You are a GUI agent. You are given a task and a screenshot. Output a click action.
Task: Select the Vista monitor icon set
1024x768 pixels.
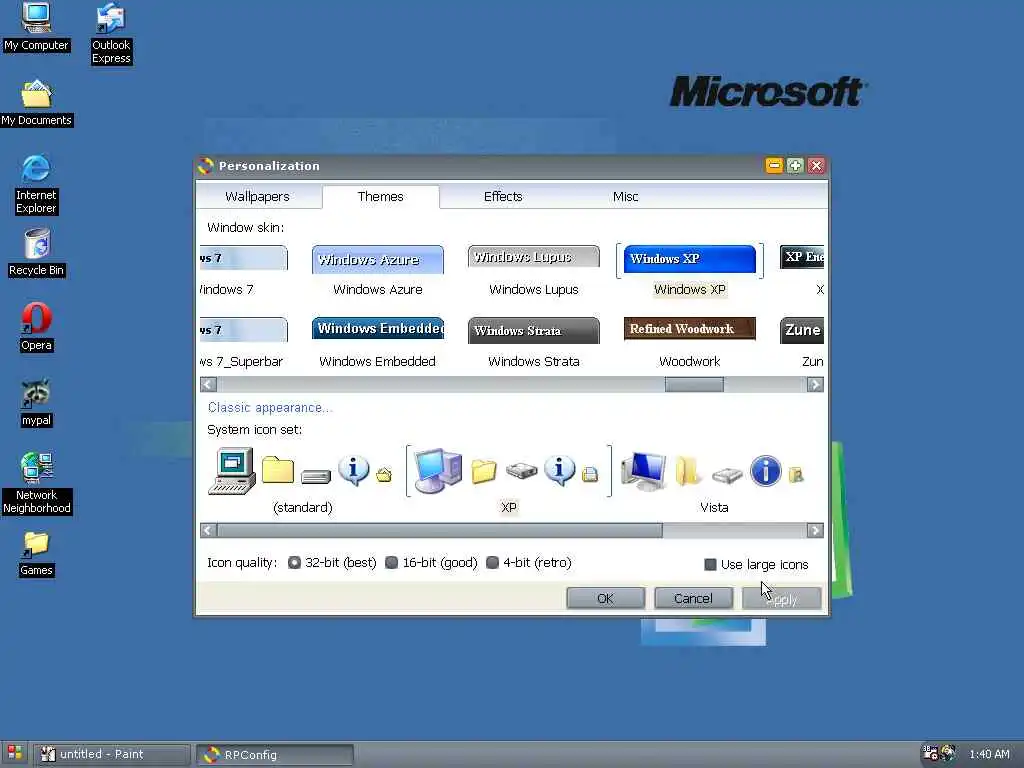pos(644,470)
